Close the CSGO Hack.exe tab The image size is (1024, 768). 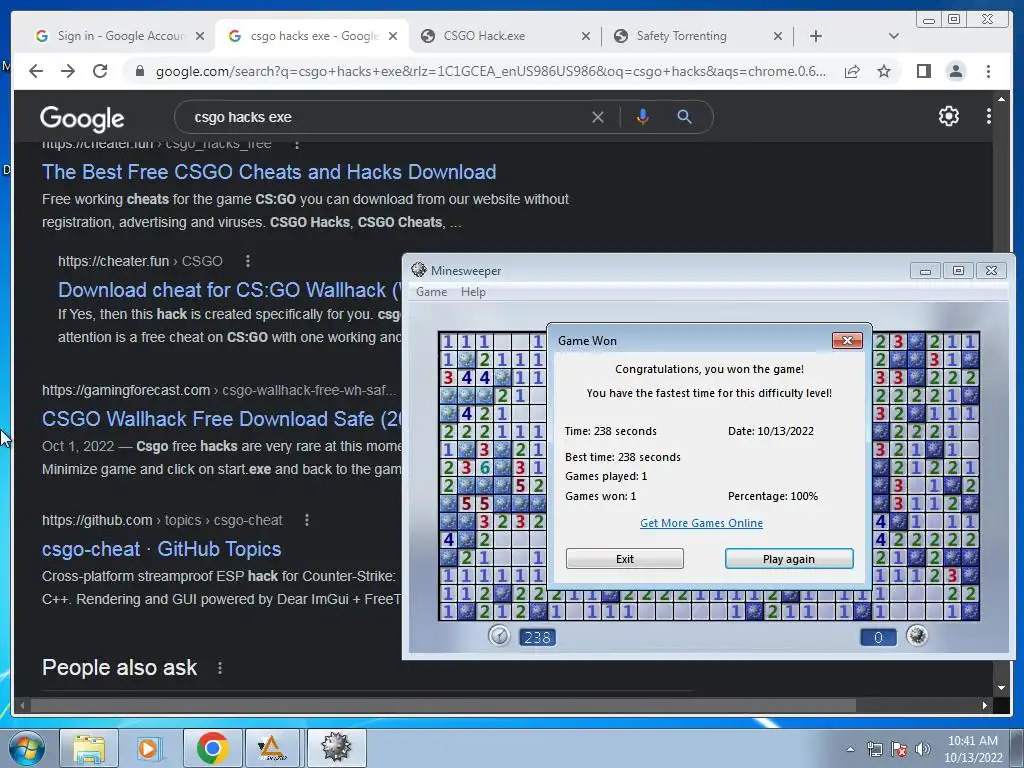tap(586, 36)
